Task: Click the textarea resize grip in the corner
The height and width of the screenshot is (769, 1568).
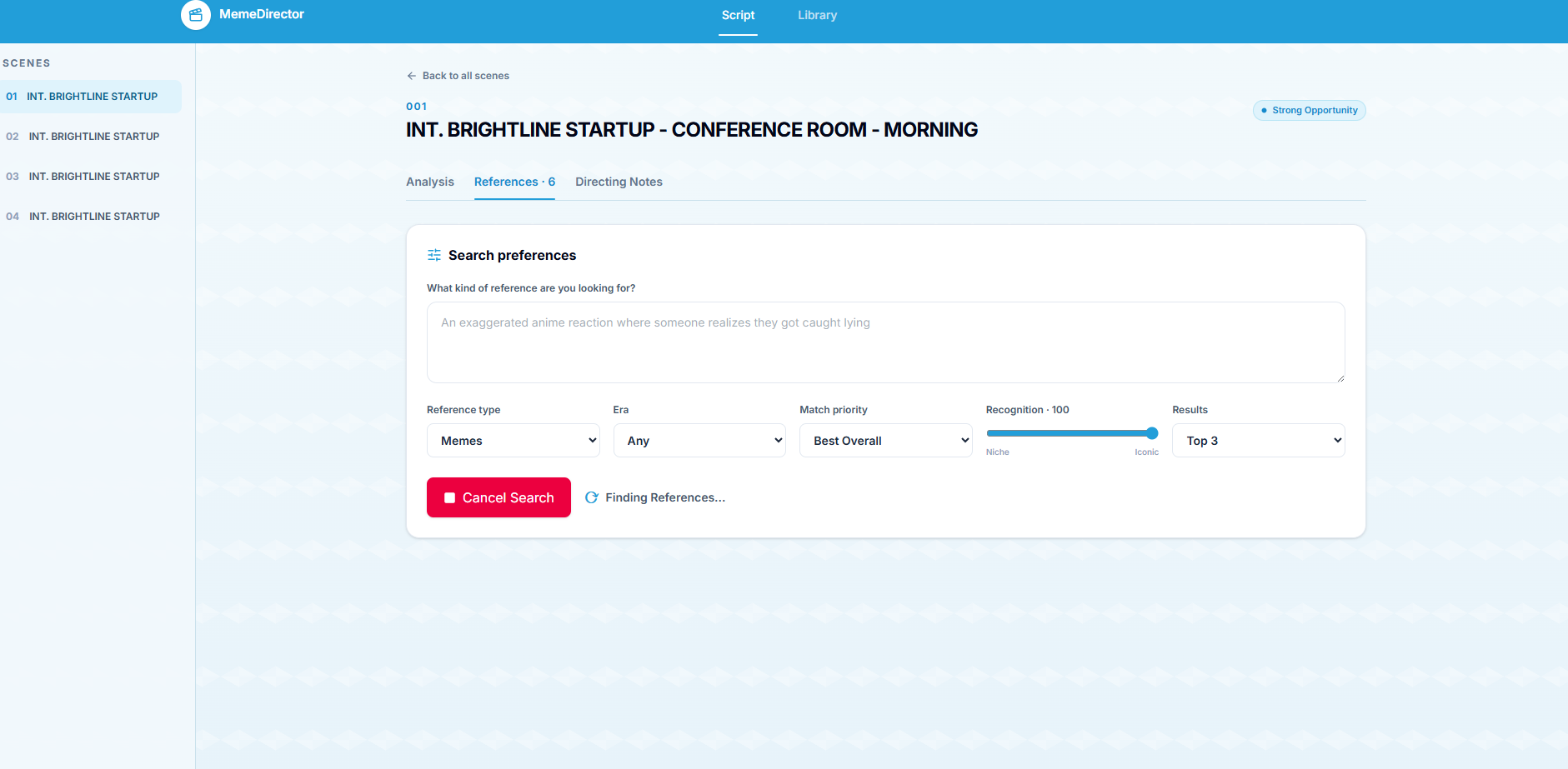Action: click(1340, 378)
